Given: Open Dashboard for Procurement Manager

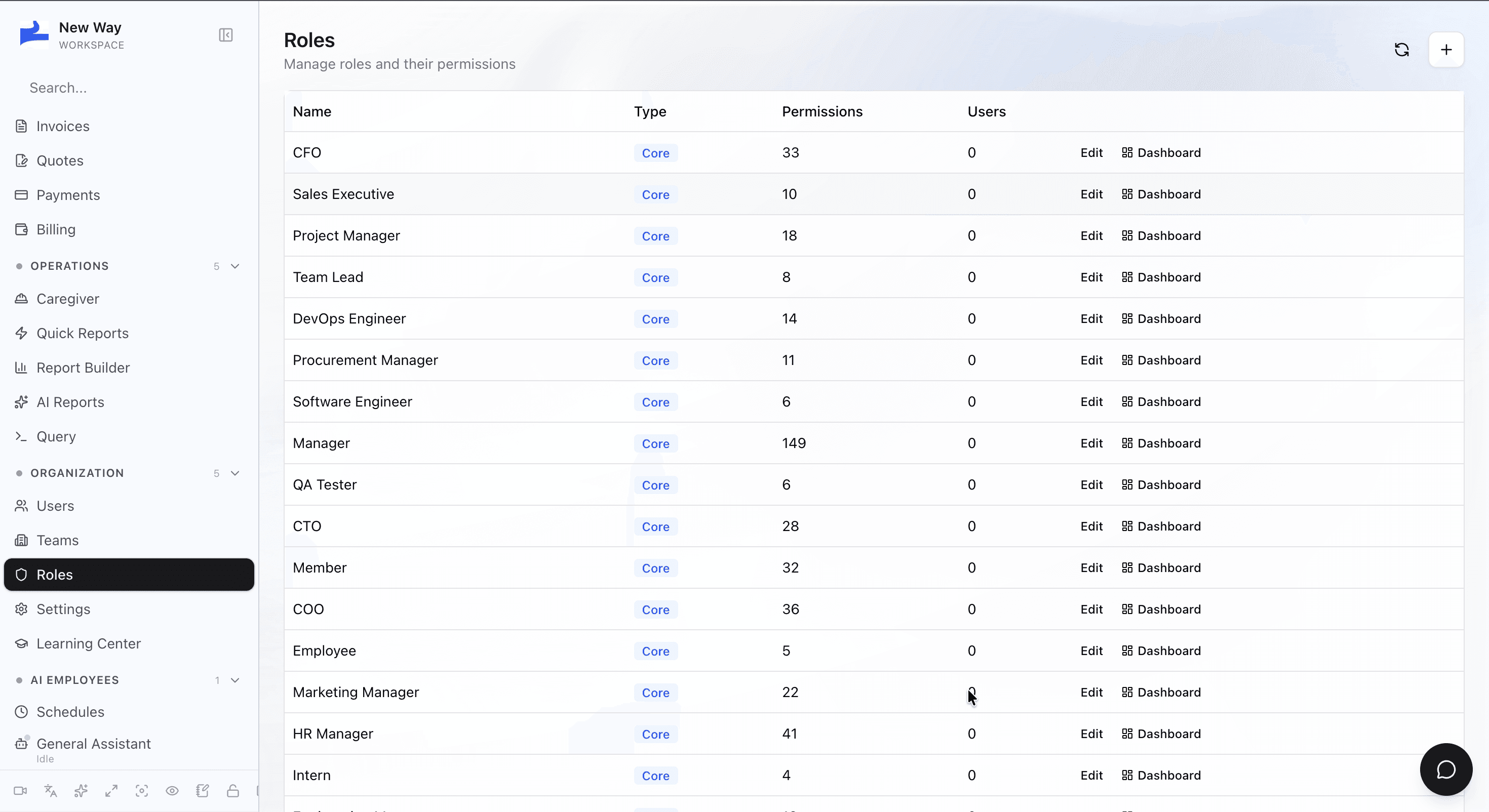Looking at the screenshot, I should (1161, 360).
